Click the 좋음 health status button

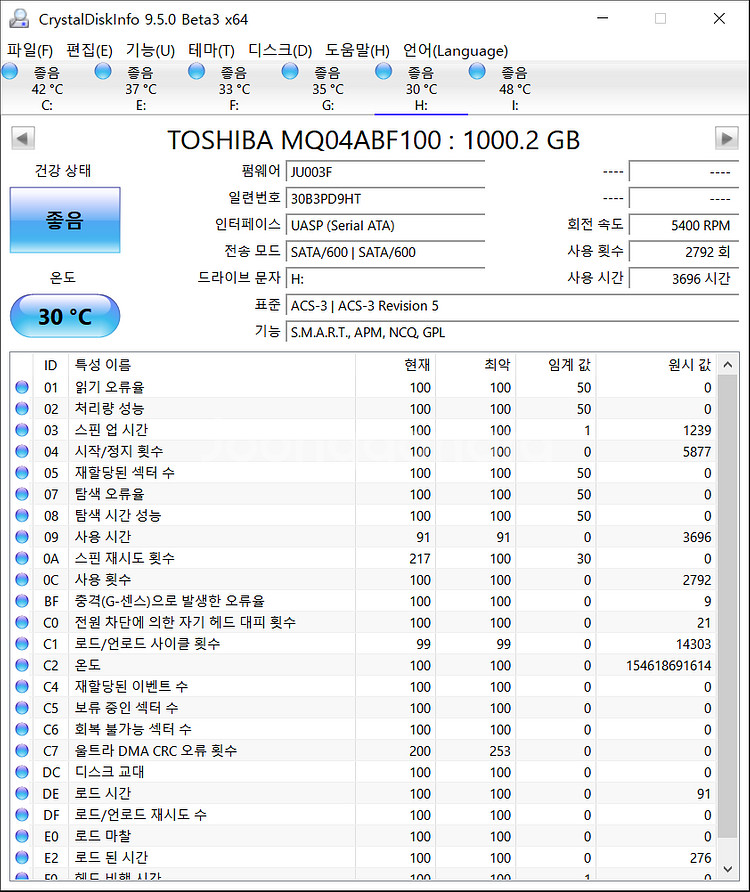(65, 220)
